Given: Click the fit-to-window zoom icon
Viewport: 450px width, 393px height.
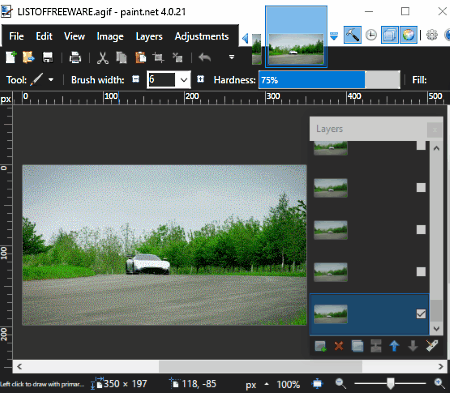Looking at the screenshot, I should pos(317,384).
